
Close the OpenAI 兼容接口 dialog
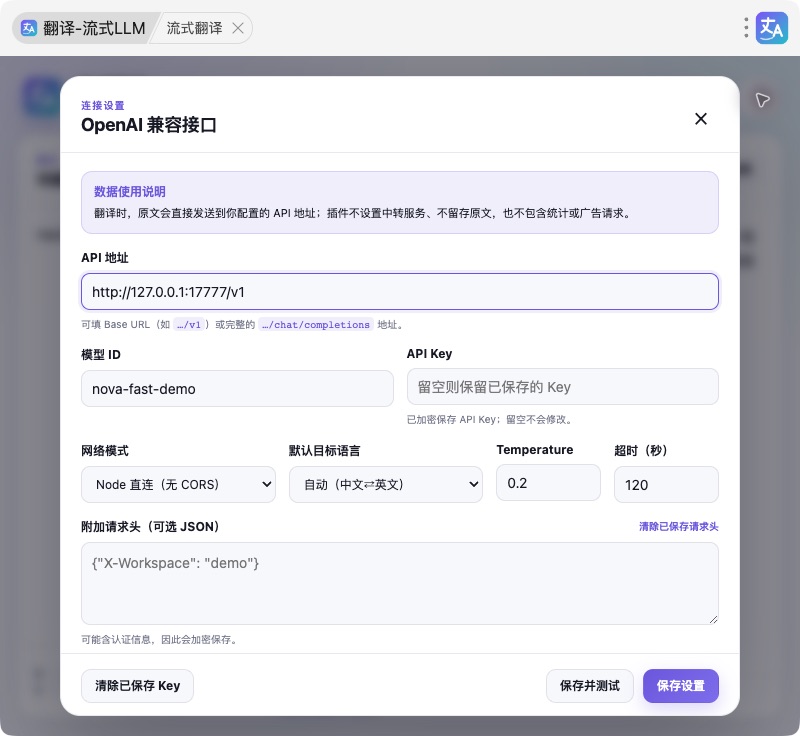[701, 119]
